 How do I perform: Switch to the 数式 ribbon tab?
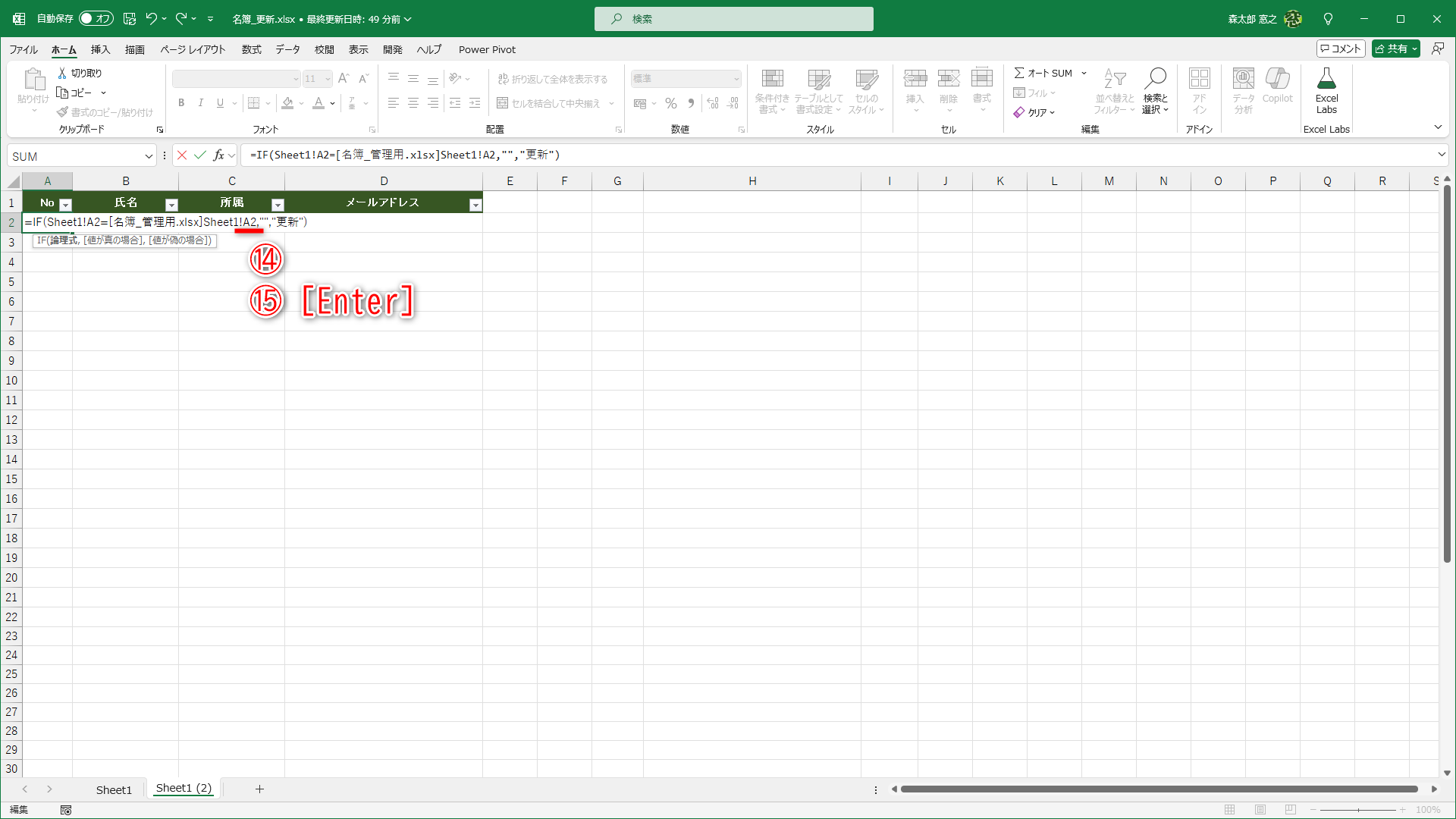[x=251, y=49]
